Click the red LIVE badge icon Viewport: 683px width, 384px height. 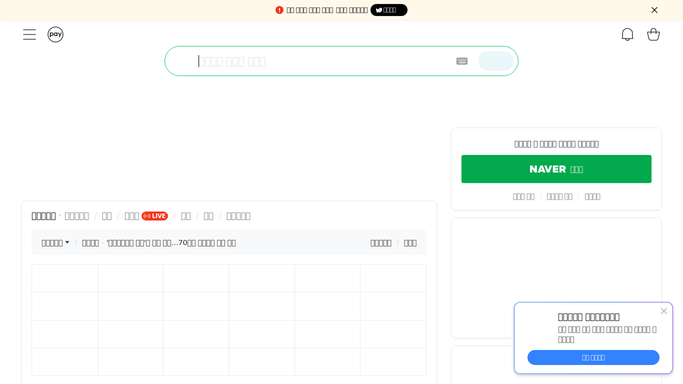pos(155,216)
